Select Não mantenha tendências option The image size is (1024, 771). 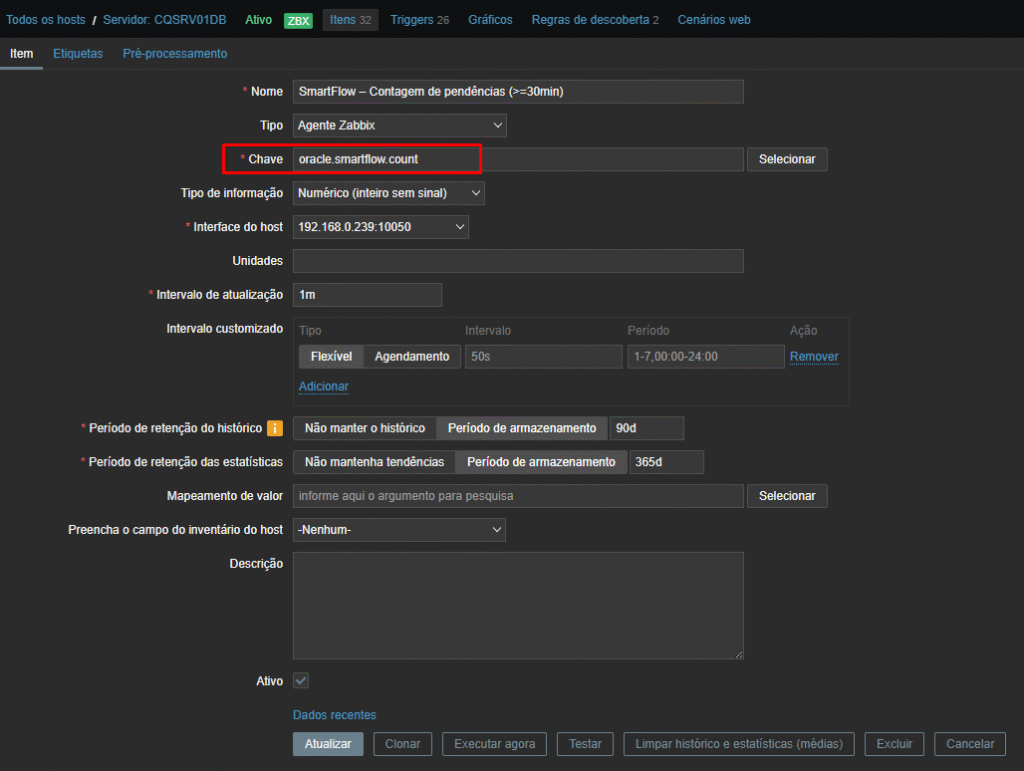pos(374,462)
